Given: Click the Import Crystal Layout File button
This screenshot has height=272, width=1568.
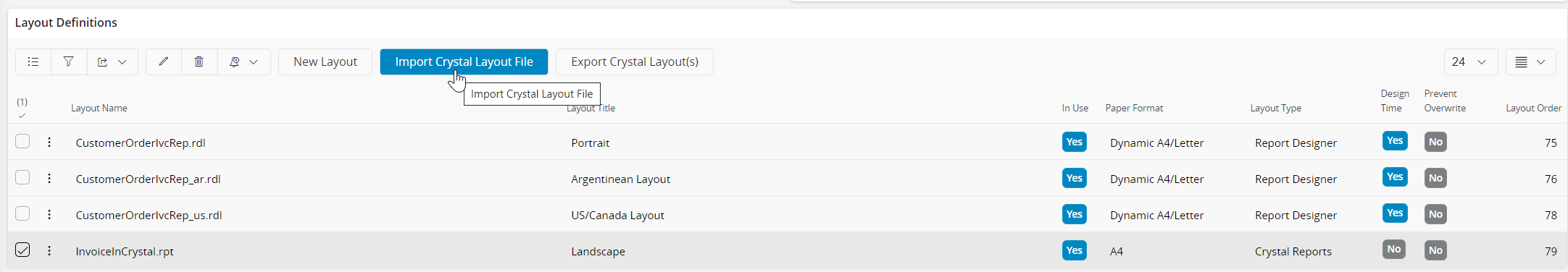Looking at the screenshot, I should 464,62.
